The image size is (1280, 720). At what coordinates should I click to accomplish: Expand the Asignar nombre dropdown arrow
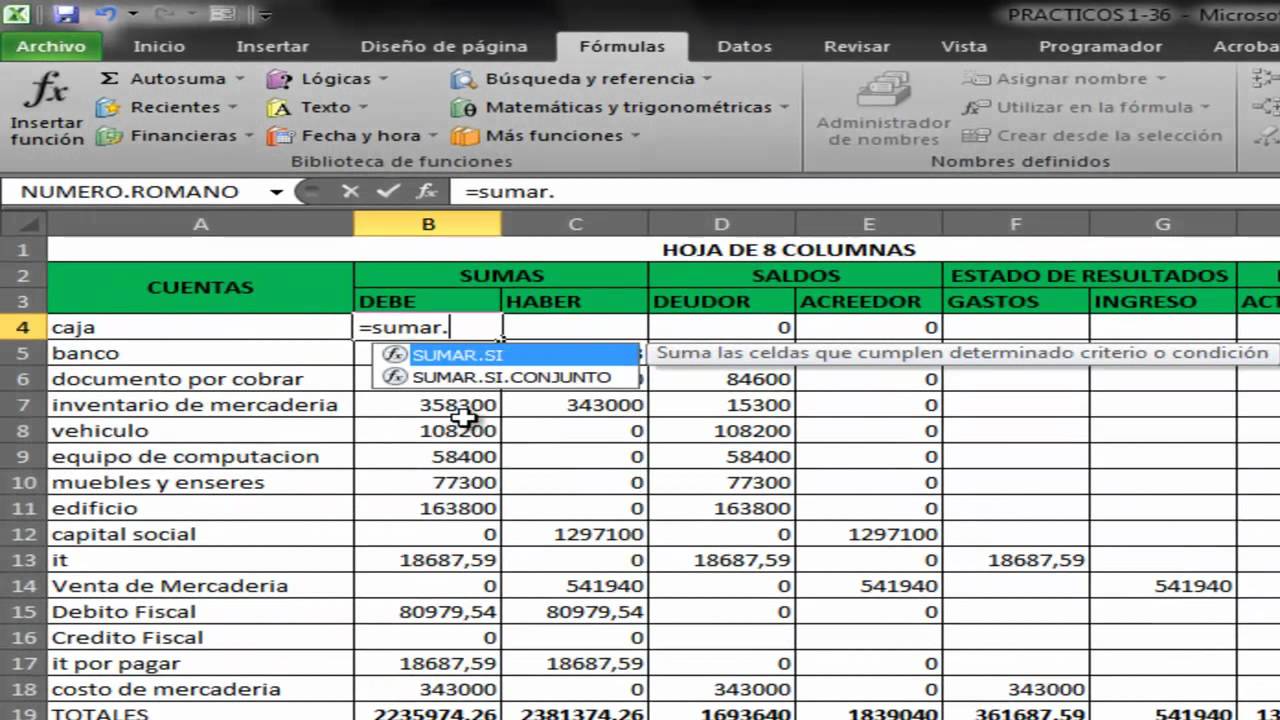(1161, 79)
